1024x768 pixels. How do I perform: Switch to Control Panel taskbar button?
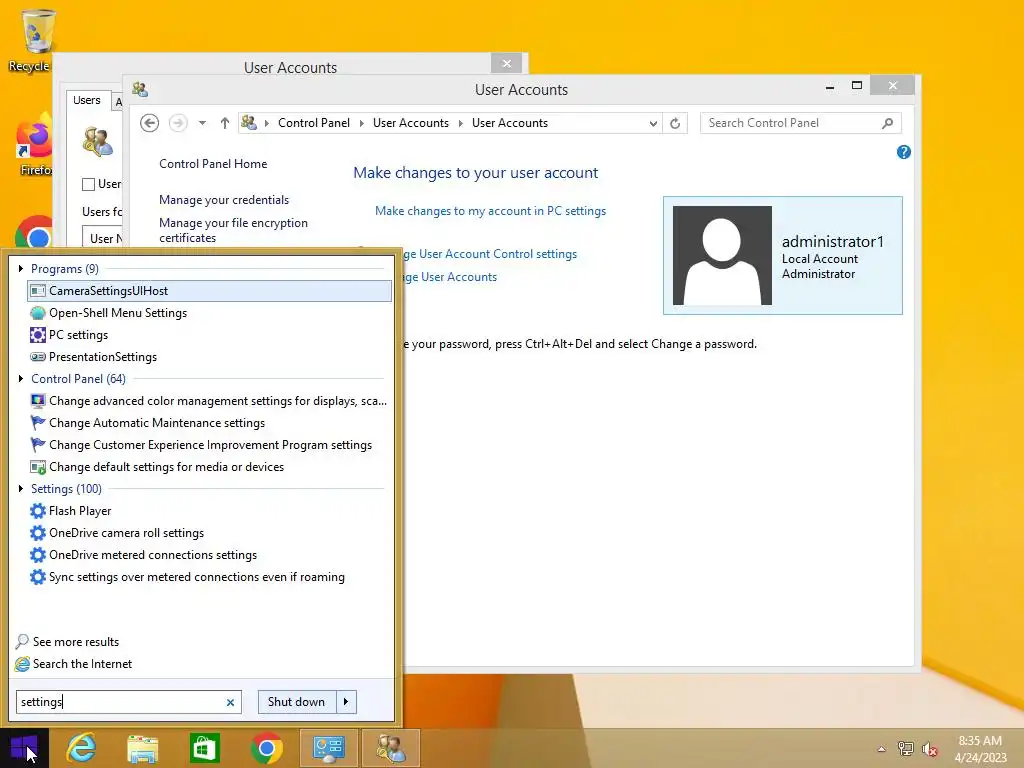(x=328, y=748)
